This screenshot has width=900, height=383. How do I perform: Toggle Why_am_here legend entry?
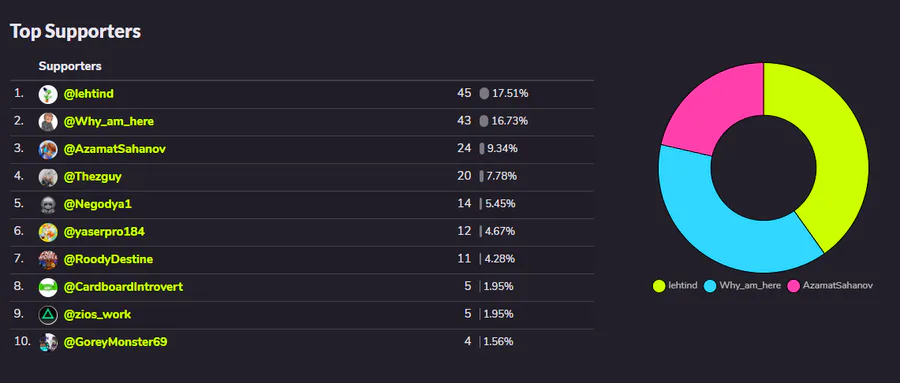coord(742,285)
